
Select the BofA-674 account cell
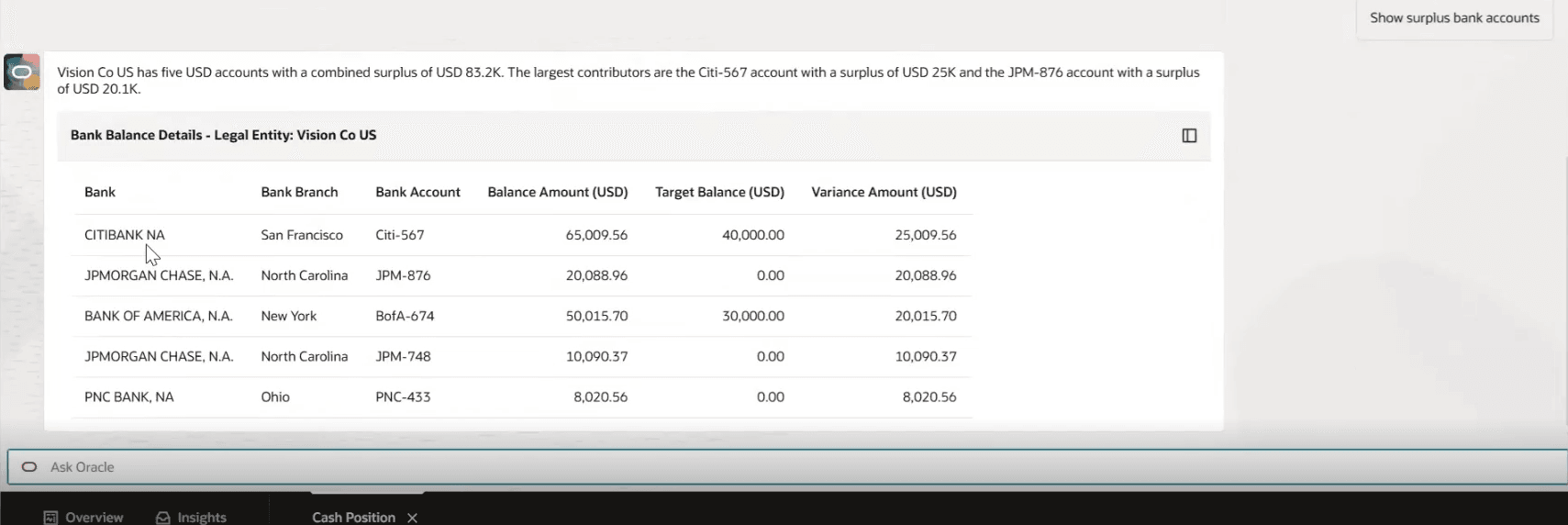pyautogui.click(x=405, y=316)
